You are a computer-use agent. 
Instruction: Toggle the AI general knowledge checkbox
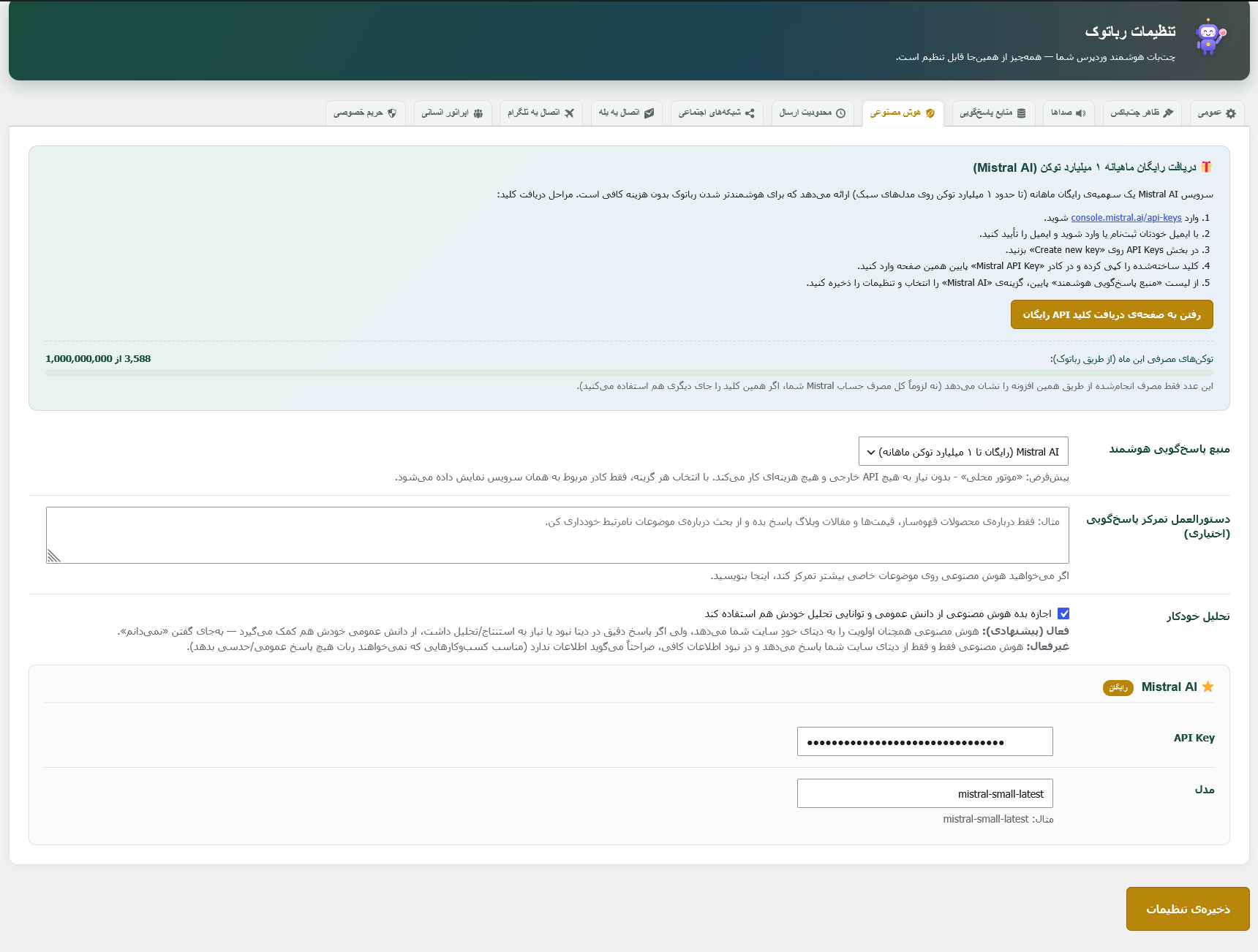(1063, 613)
